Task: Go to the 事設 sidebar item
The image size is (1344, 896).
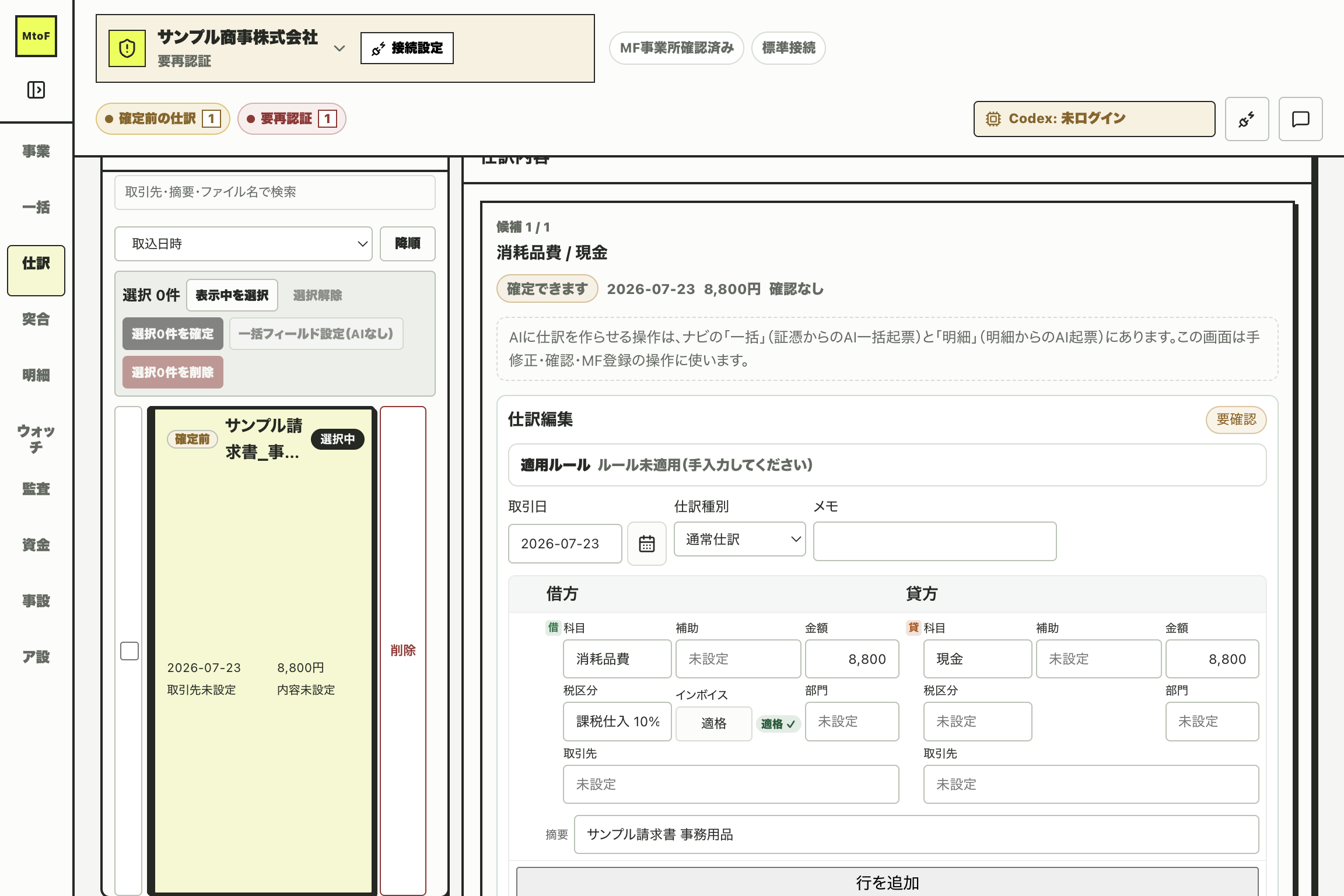Action: (x=36, y=601)
